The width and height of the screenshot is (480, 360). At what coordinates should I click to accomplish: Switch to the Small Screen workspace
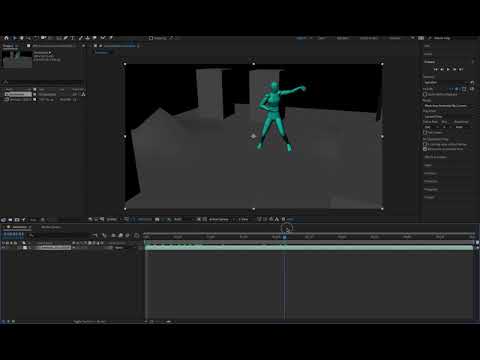pyautogui.click(x=368, y=38)
